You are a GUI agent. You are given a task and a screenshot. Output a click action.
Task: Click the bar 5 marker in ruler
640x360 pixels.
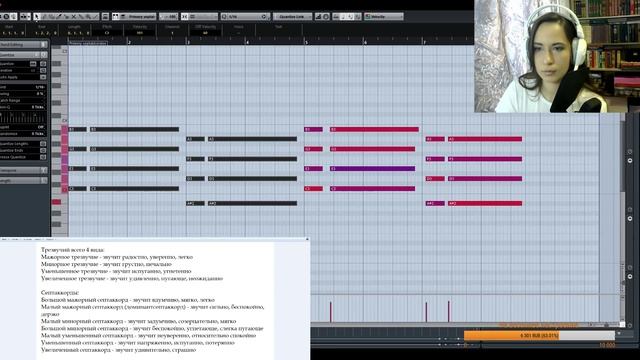click(306, 42)
